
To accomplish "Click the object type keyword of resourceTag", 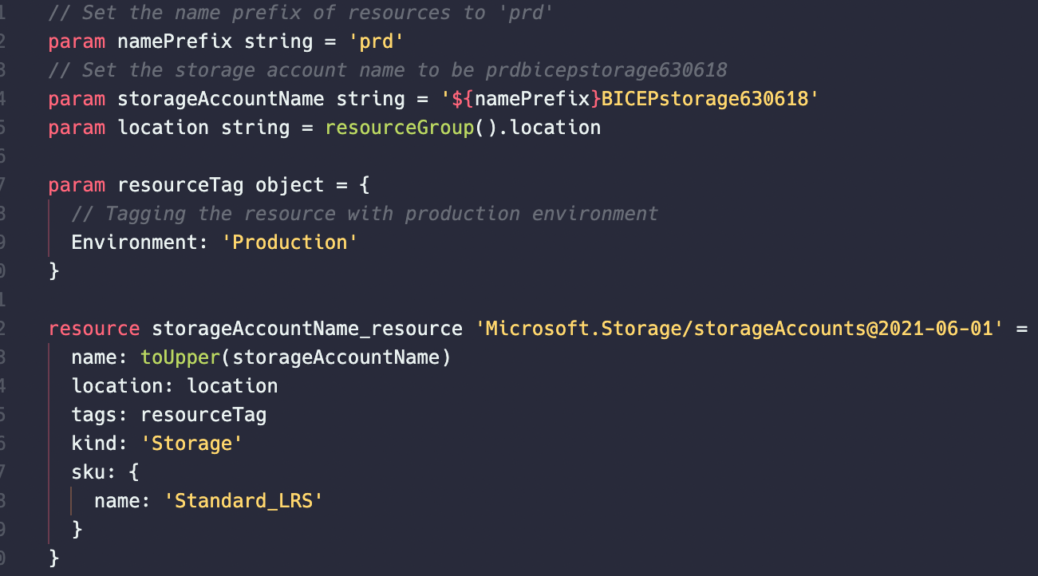I will pyautogui.click(x=289, y=185).
